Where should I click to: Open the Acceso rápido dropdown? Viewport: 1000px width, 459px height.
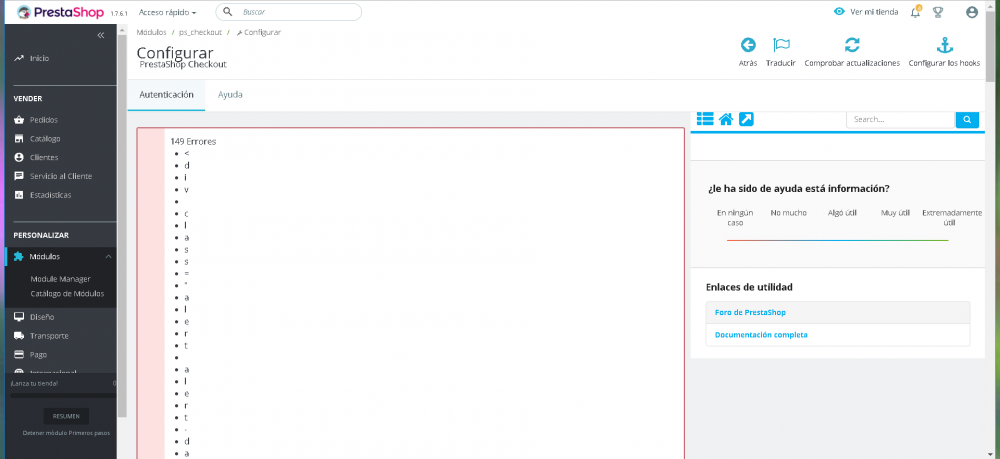pos(168,12)
